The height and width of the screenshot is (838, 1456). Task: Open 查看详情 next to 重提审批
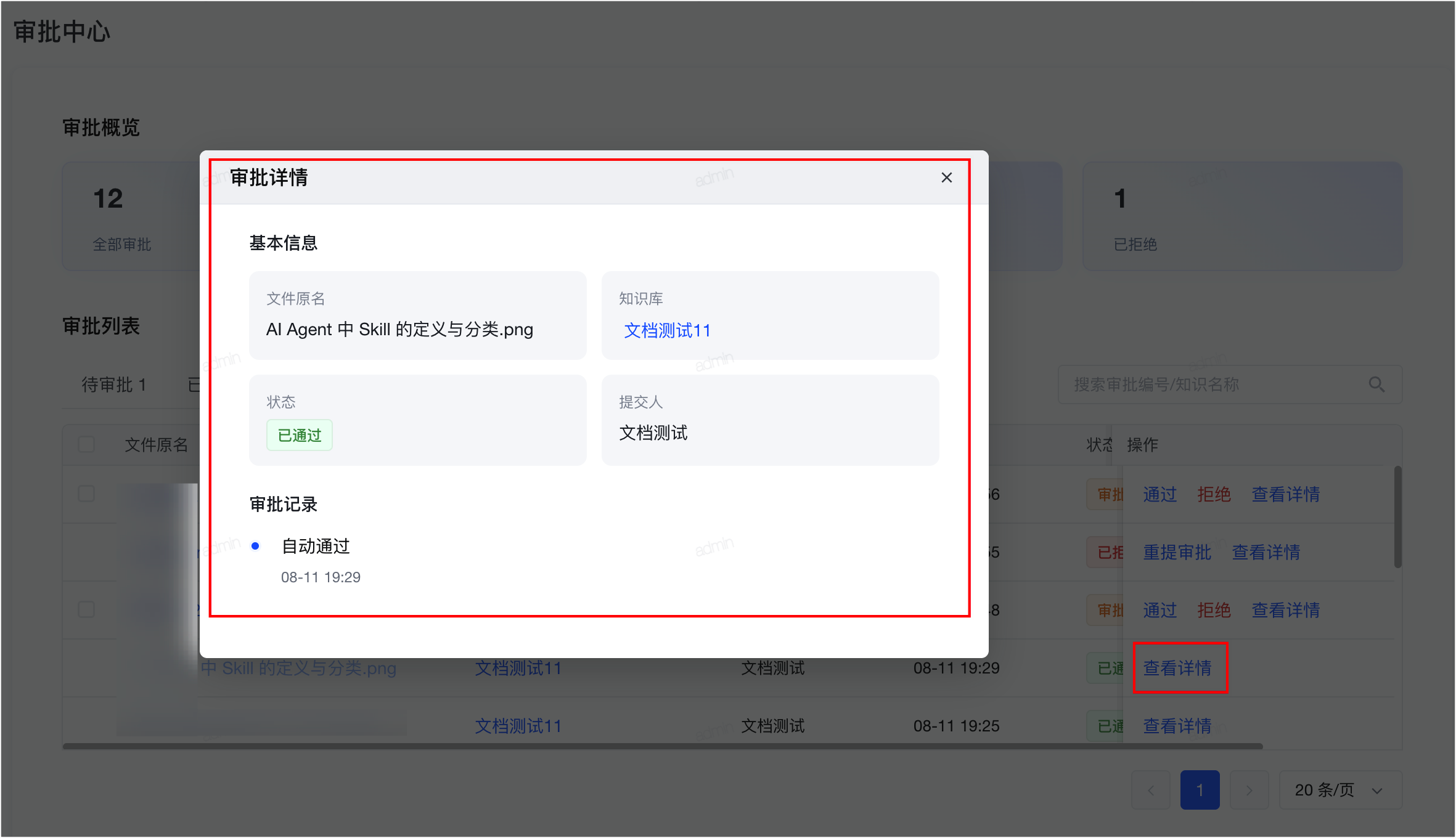1266,552
